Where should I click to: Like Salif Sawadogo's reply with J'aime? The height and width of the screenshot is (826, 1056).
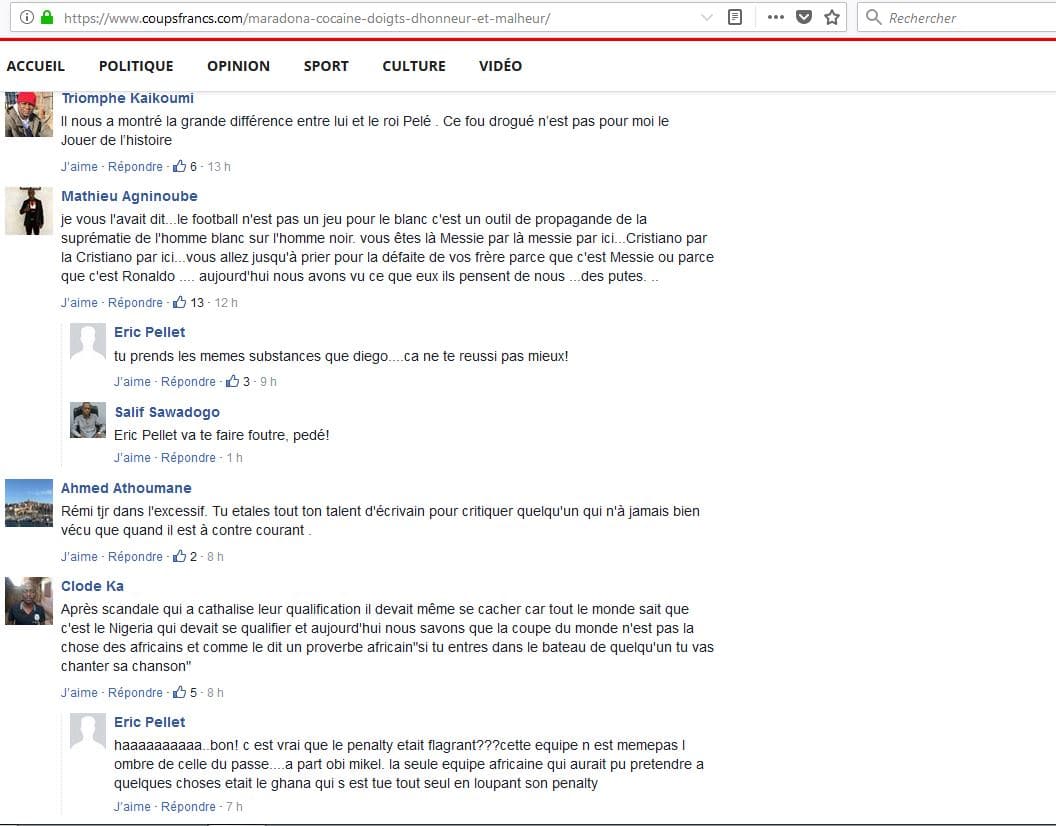pos(132,457)
